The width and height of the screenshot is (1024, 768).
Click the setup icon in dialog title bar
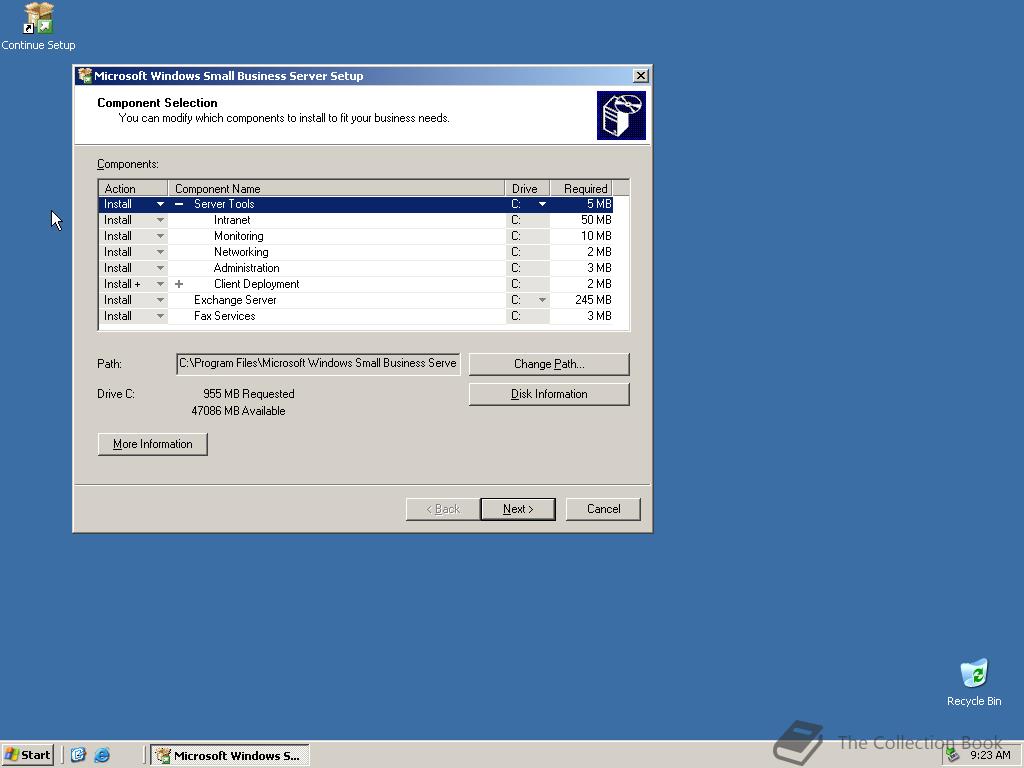click(84, 76)
